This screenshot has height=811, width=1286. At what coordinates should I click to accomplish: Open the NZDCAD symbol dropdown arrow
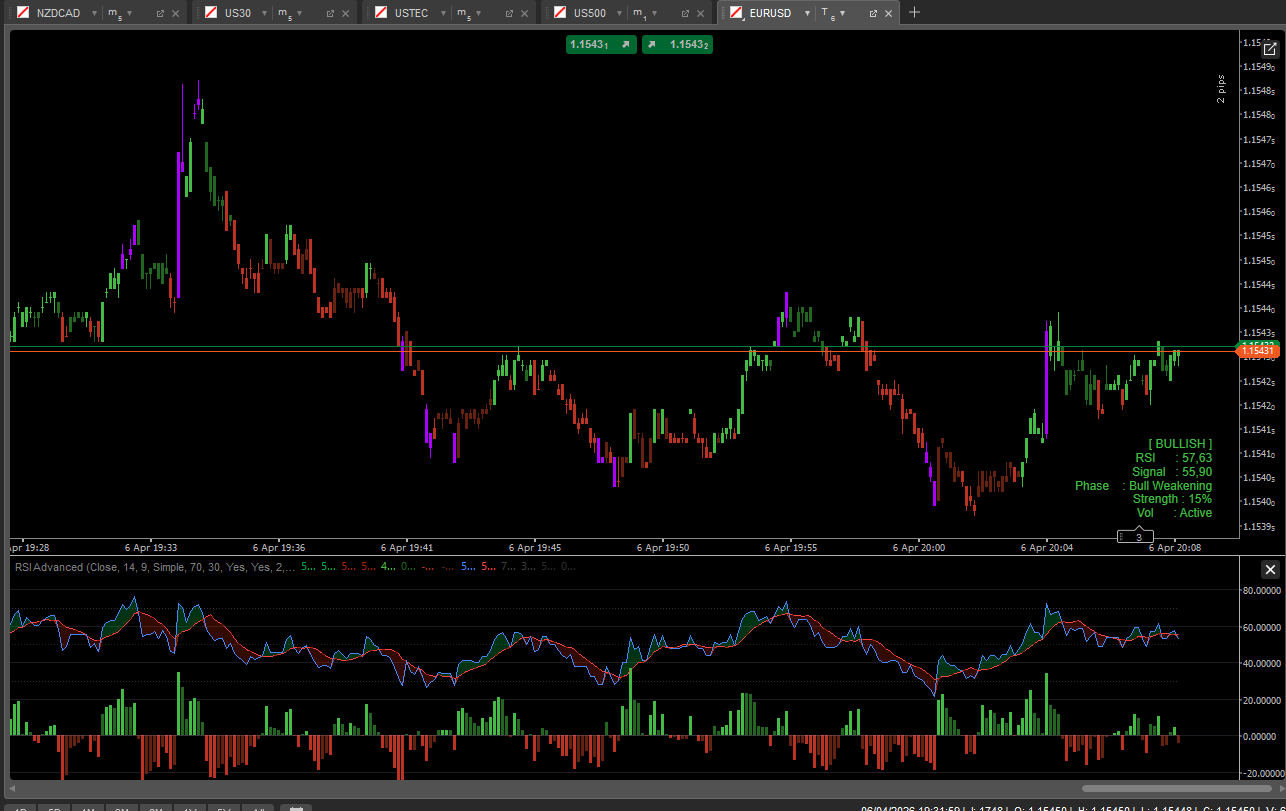pos(94,13)
